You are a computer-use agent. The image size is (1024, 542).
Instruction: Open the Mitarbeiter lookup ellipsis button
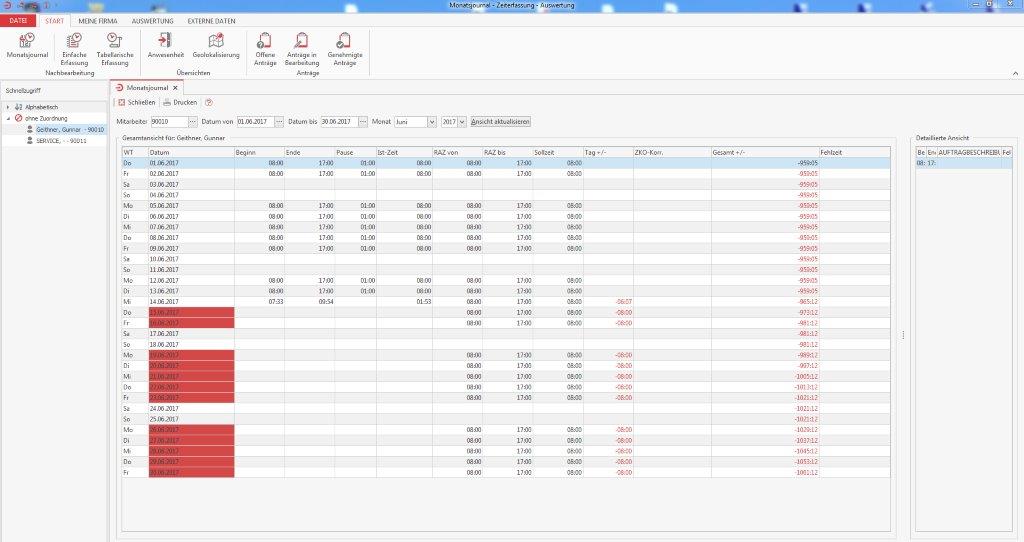(193, 121)
